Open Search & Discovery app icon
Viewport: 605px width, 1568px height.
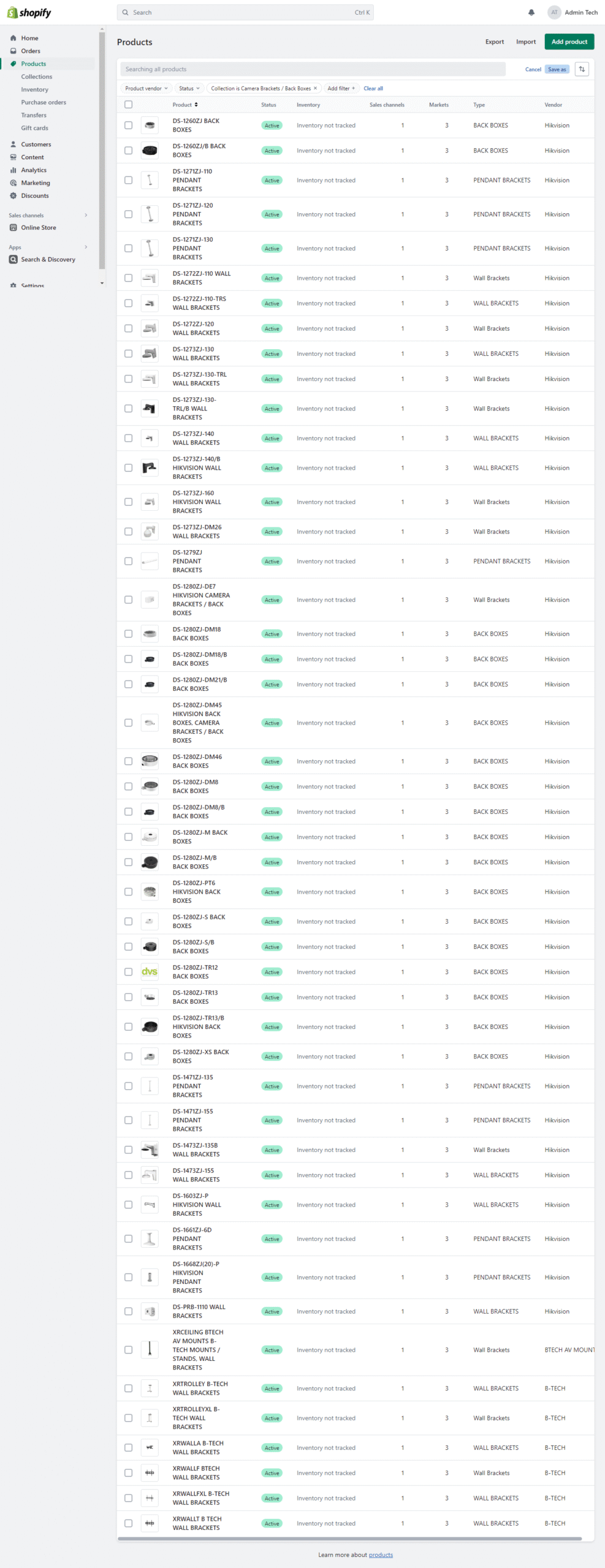(x=13, y=260)
